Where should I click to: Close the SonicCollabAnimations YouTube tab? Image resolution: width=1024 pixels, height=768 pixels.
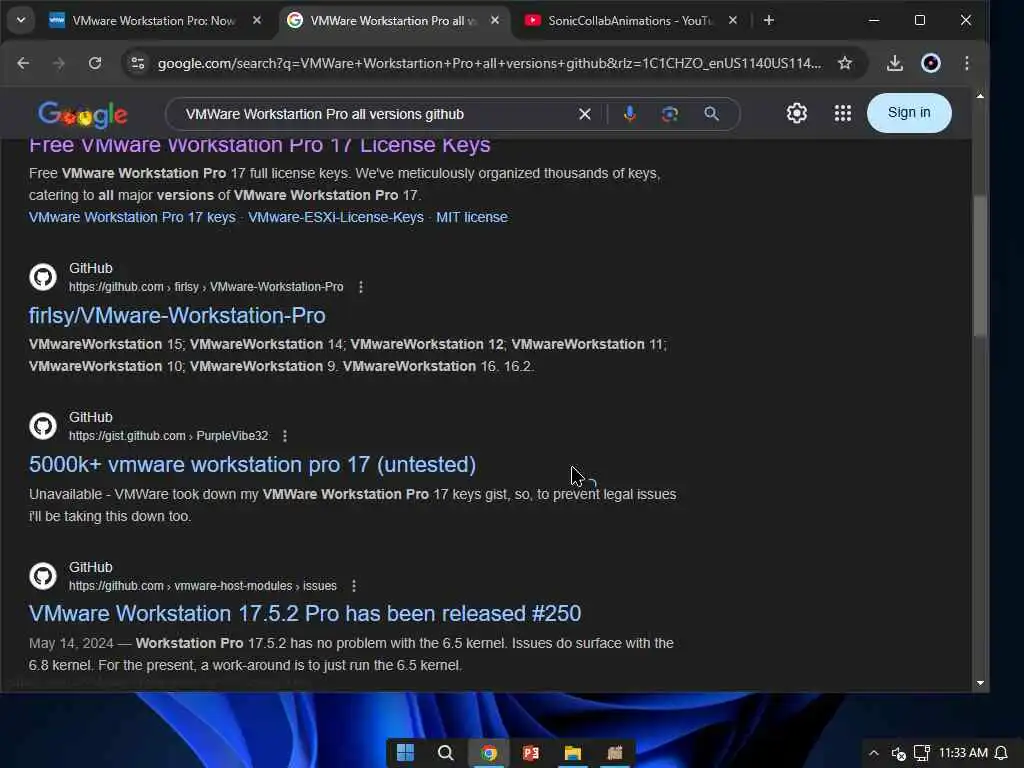[733, 20]
